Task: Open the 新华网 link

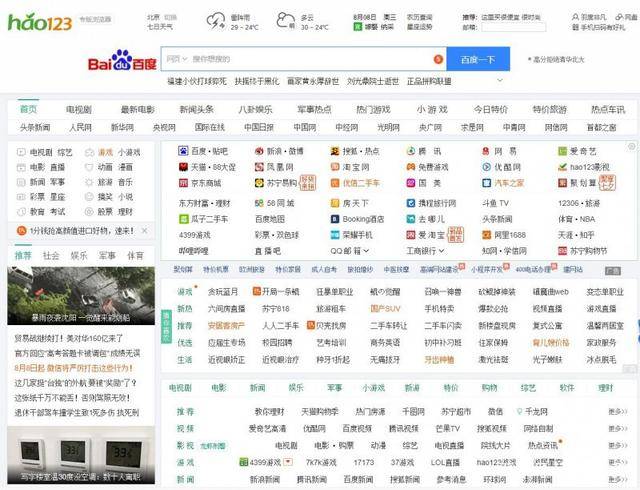Action: (122, 127)
